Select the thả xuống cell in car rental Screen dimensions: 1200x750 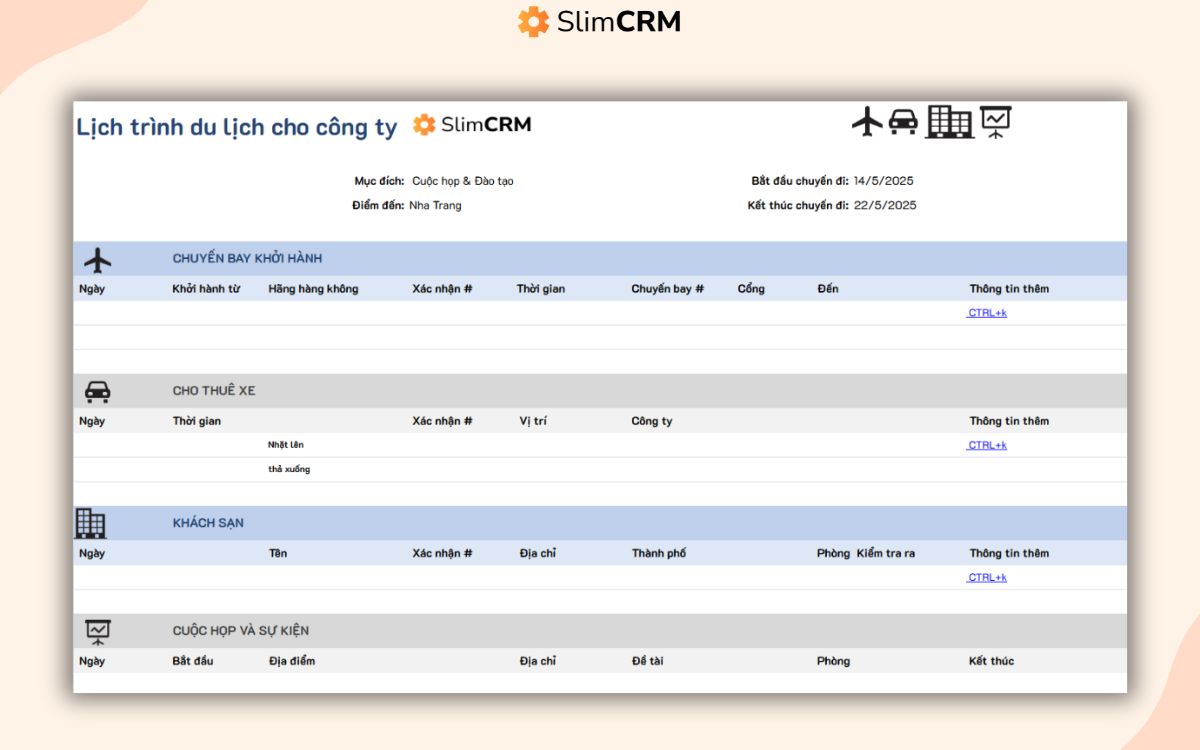288,469
